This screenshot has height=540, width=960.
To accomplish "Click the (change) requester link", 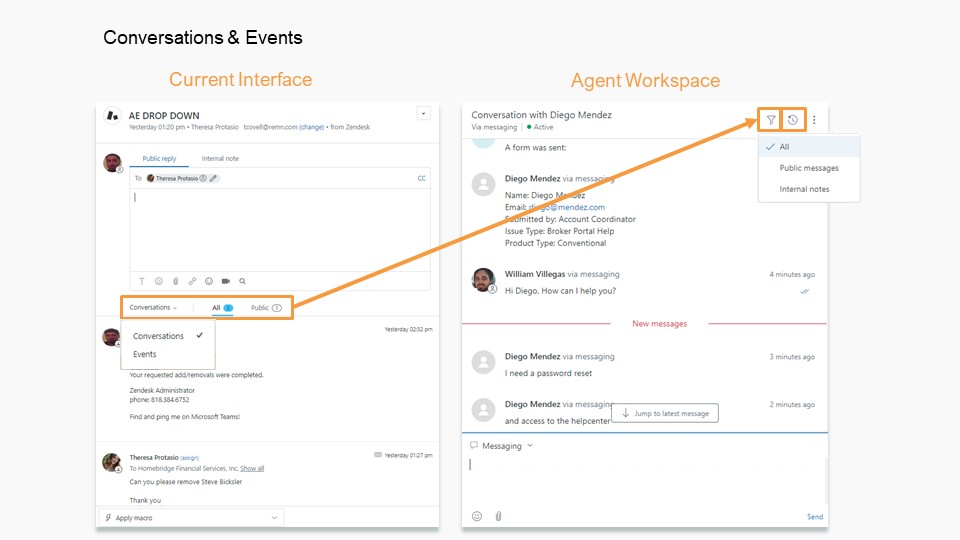I will click(x=312, y=127).
